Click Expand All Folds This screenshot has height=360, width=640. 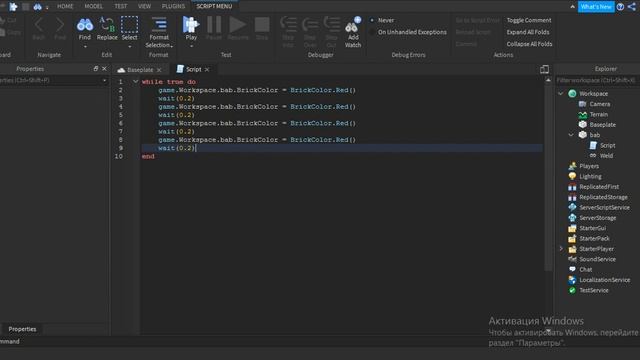tap(528, 32)
